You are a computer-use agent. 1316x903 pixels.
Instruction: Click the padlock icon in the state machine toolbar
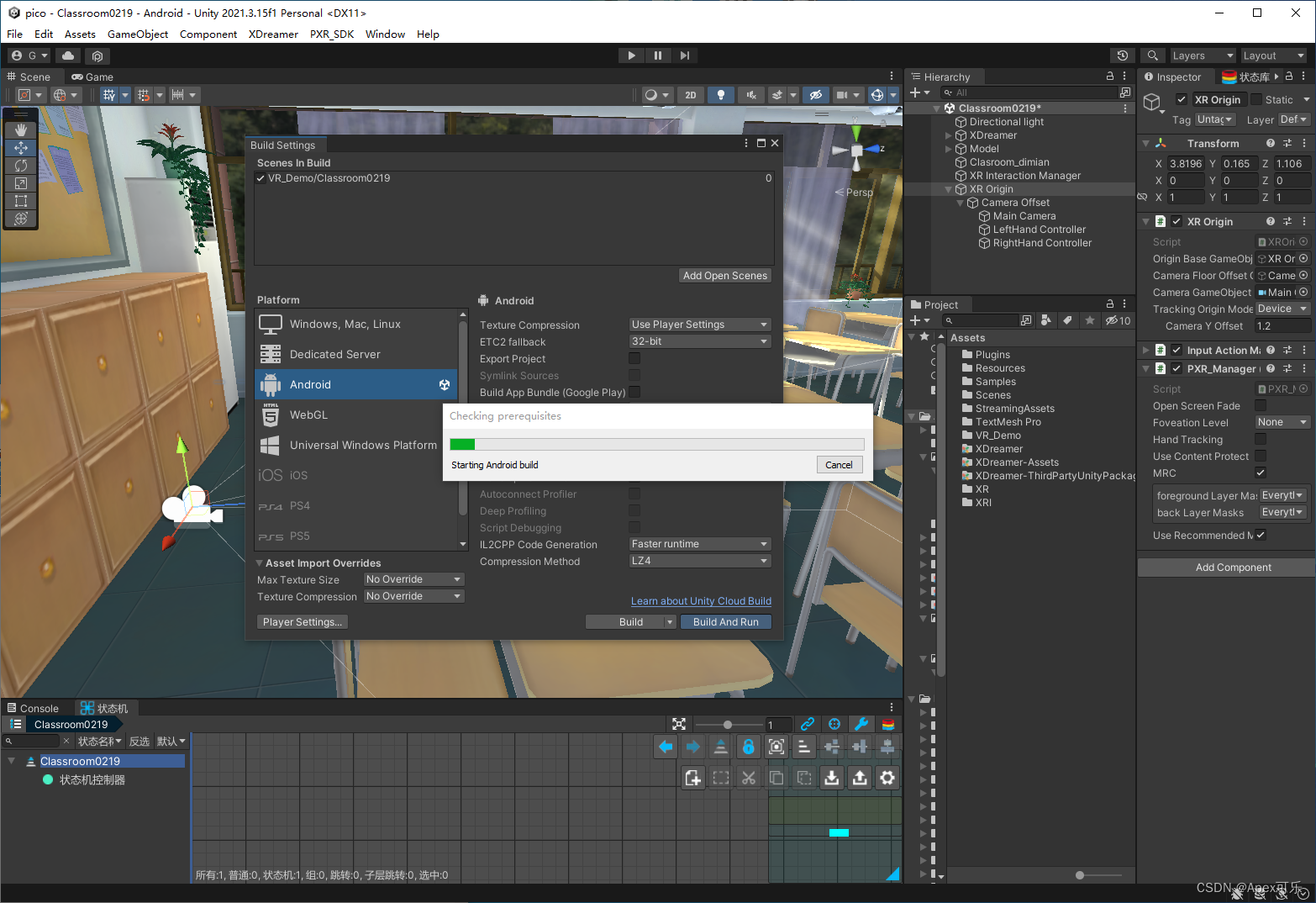tap(749, 747)
